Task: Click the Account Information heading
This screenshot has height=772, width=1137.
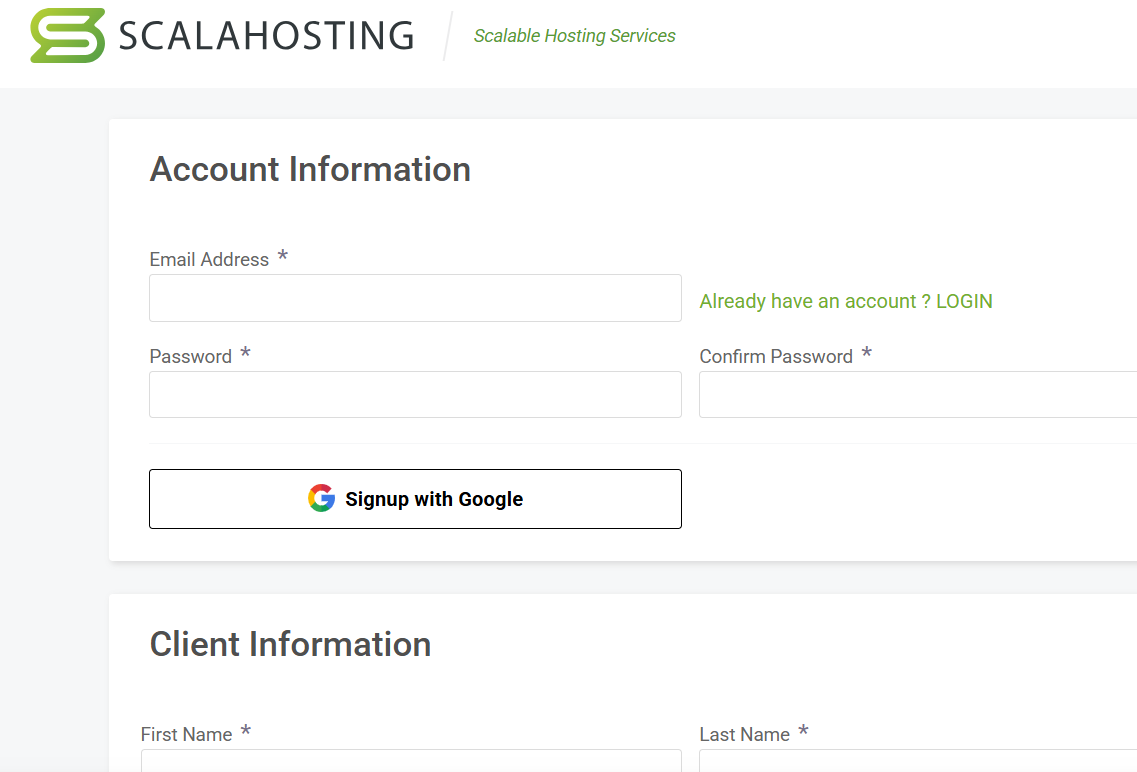Action: 310,170
